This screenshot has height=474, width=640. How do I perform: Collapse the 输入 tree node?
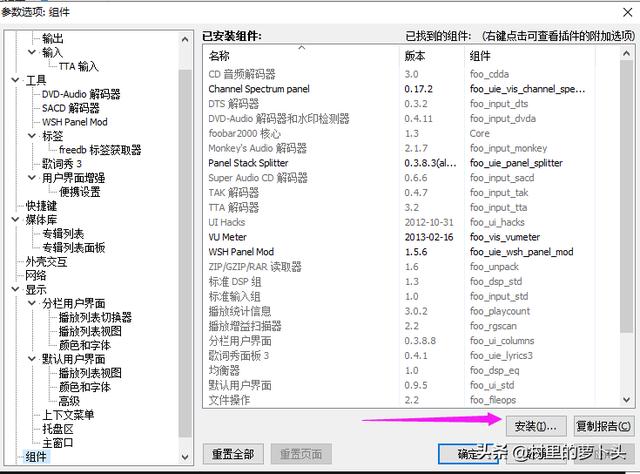click(x=32, y=52)
